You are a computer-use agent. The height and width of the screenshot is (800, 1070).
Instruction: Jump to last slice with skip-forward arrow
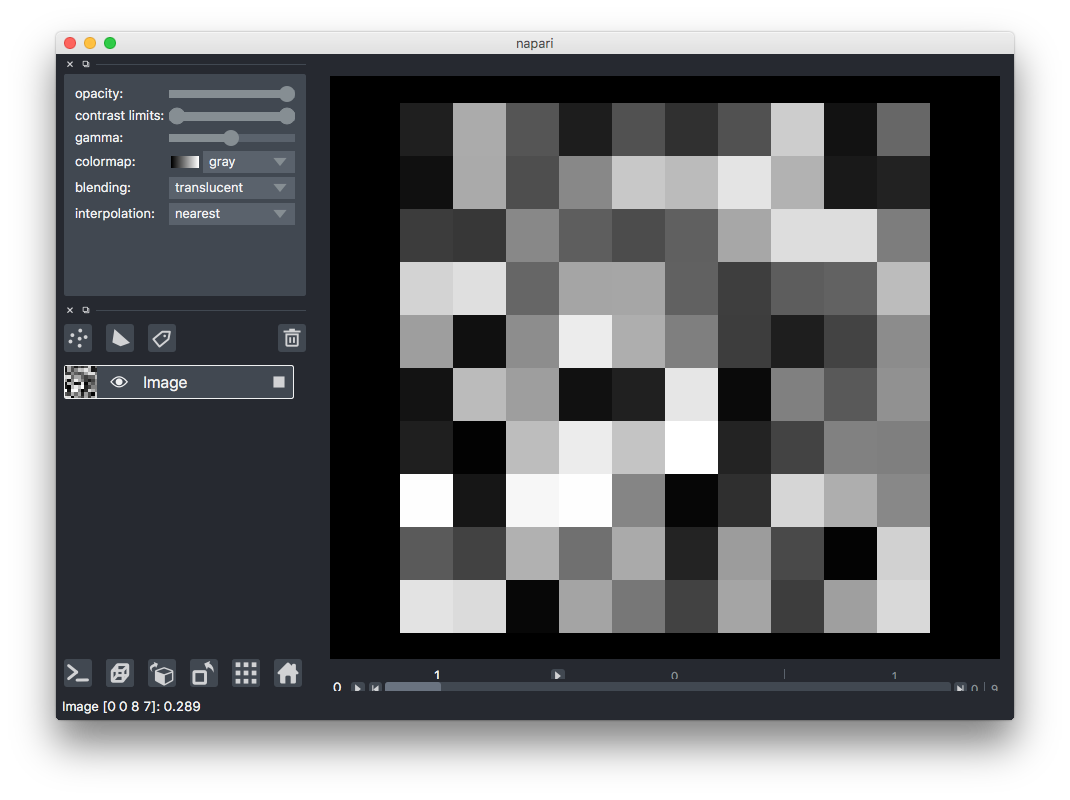pyautogui.click(x=960, y=687)
